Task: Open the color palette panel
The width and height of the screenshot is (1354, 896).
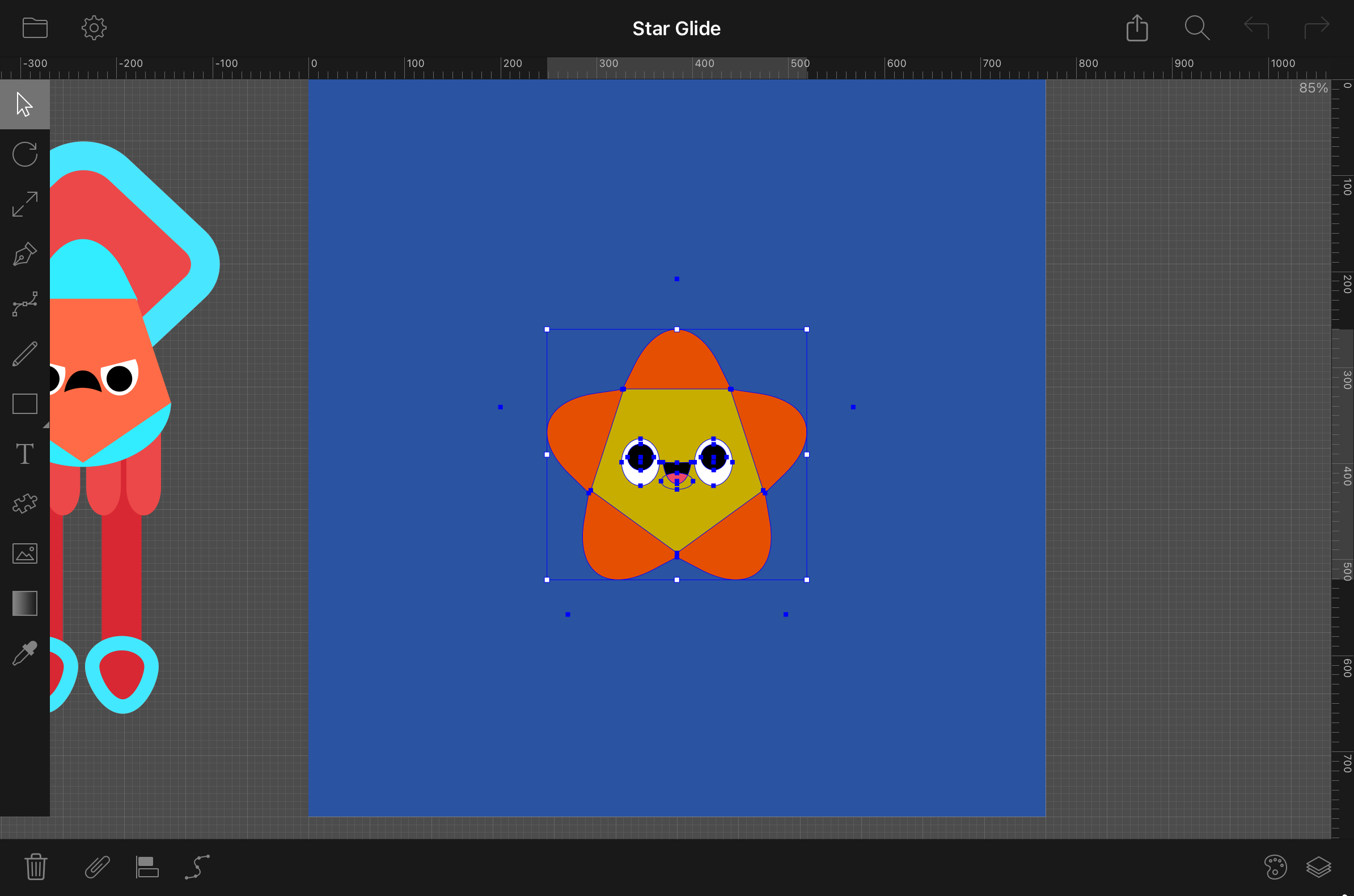Action: pyautogui.click(x=1275, y=867)
